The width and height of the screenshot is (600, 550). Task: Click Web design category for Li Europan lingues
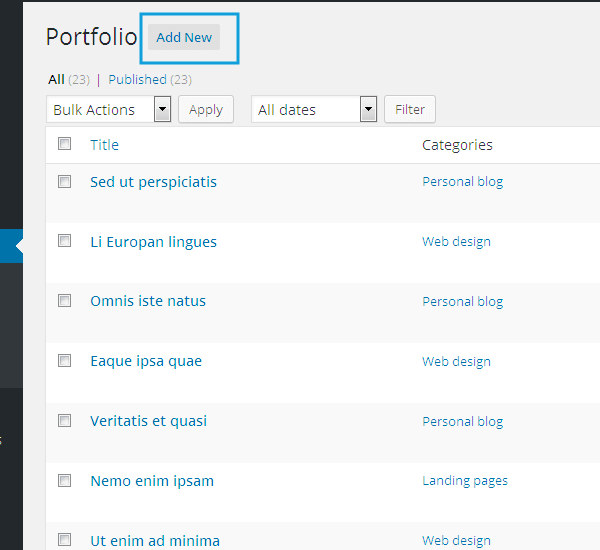[x=456, y=241]
